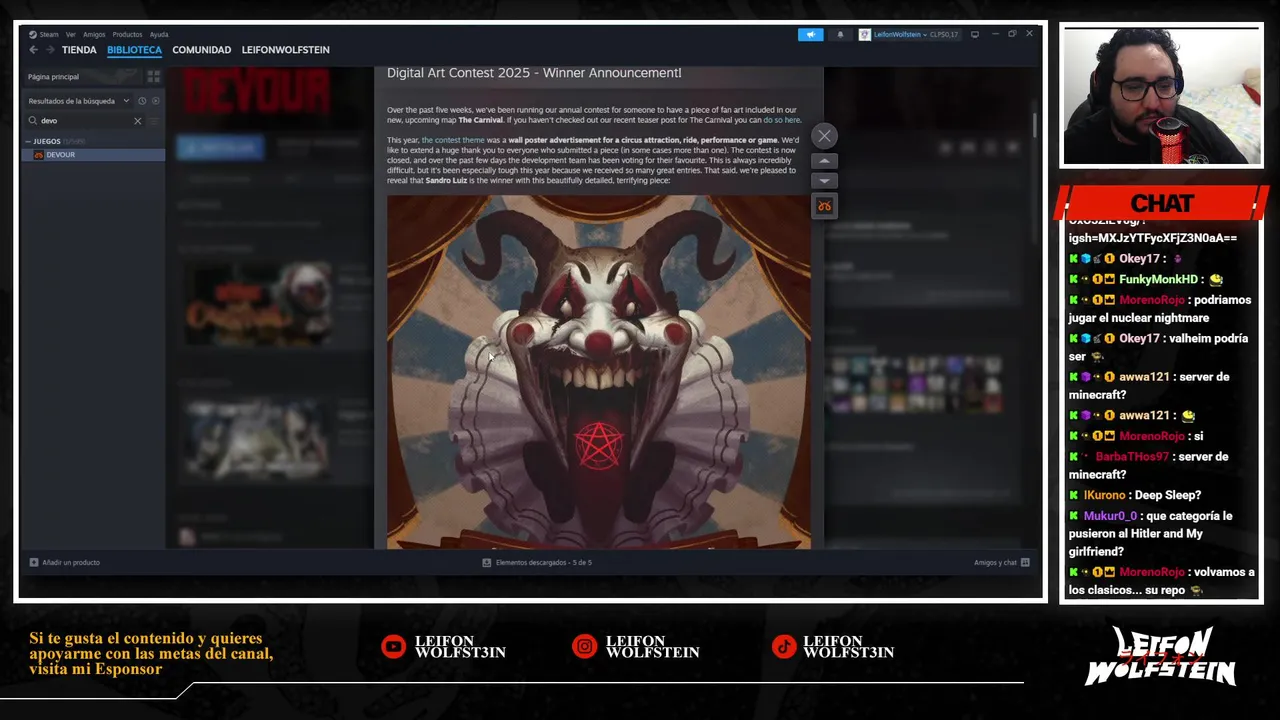Click the recent activity clock icon

(142, 101)
